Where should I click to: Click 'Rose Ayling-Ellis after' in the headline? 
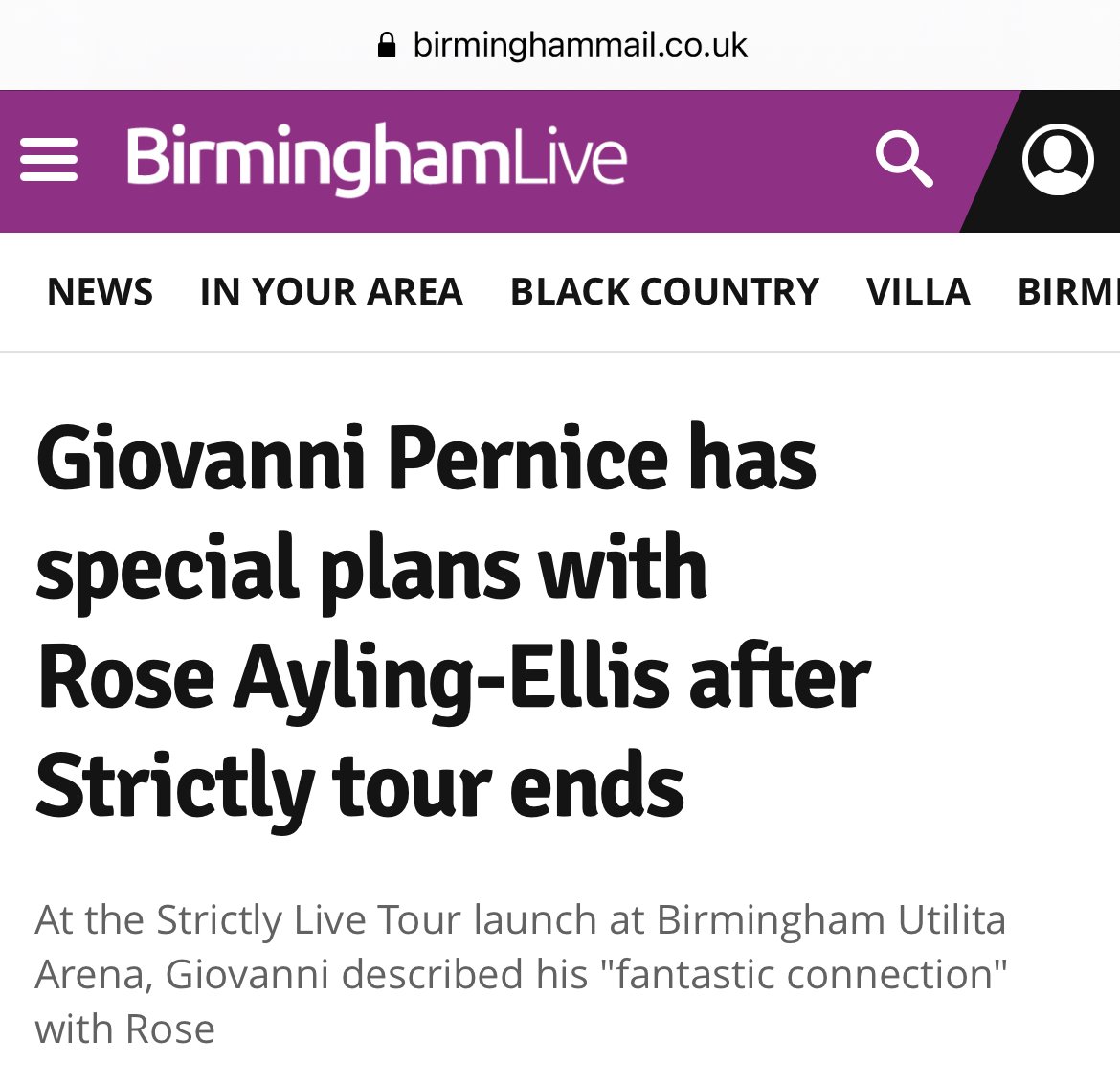pyautogui.click(x=454, y=679)
